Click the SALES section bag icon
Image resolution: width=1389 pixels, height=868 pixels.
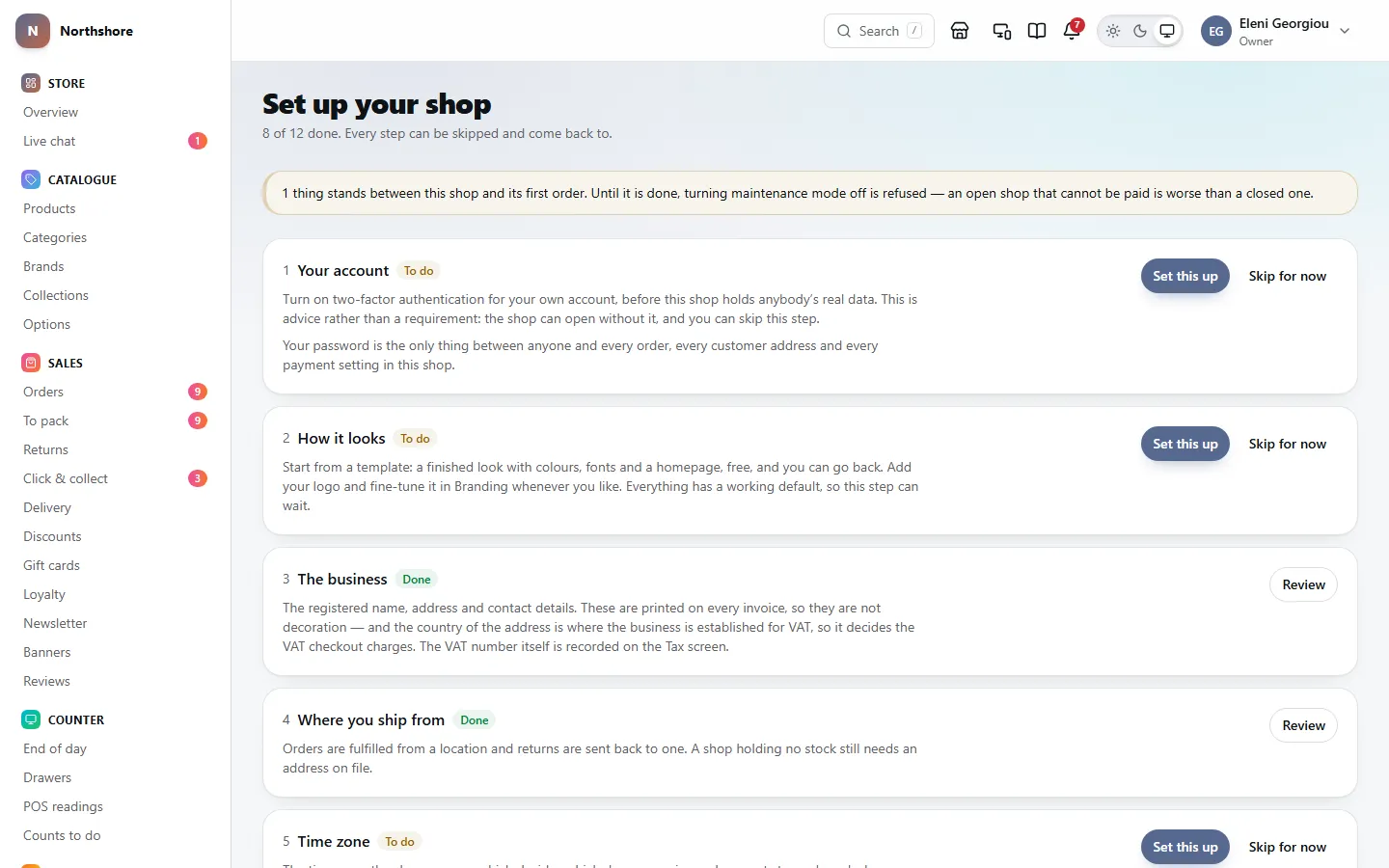(x=31, y=363)
